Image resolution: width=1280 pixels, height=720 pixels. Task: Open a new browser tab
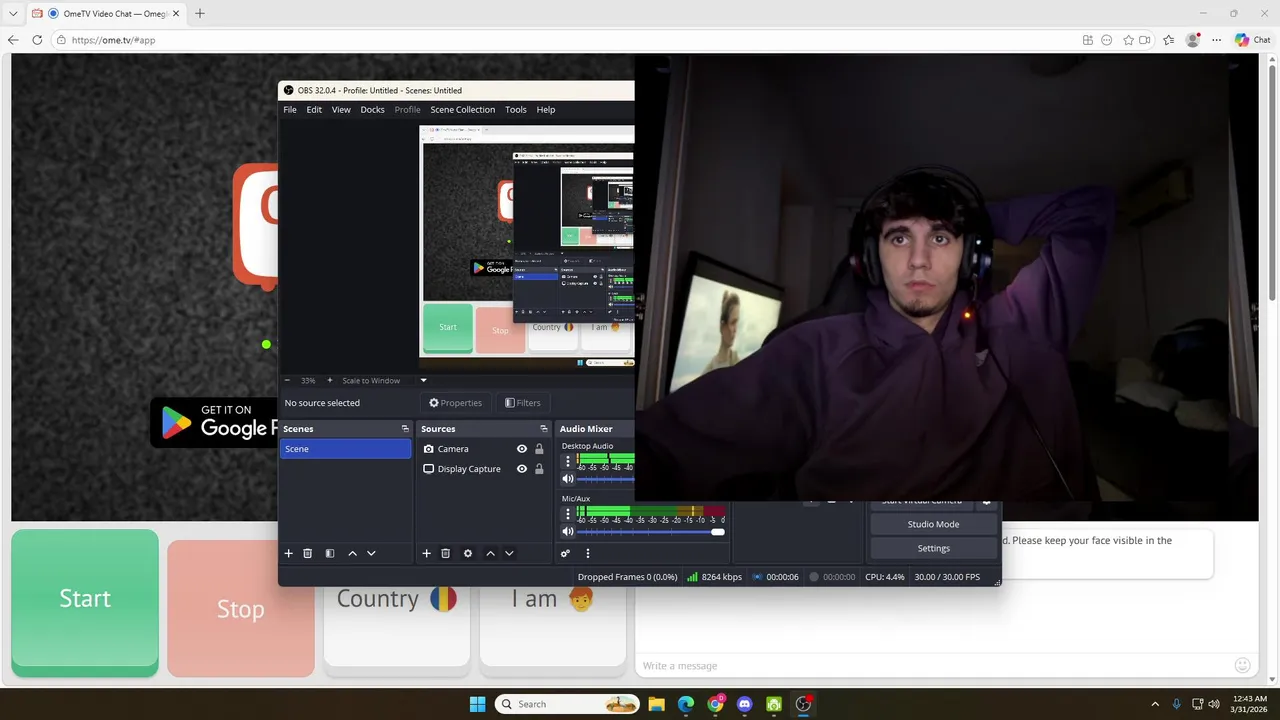pos(199,14)
